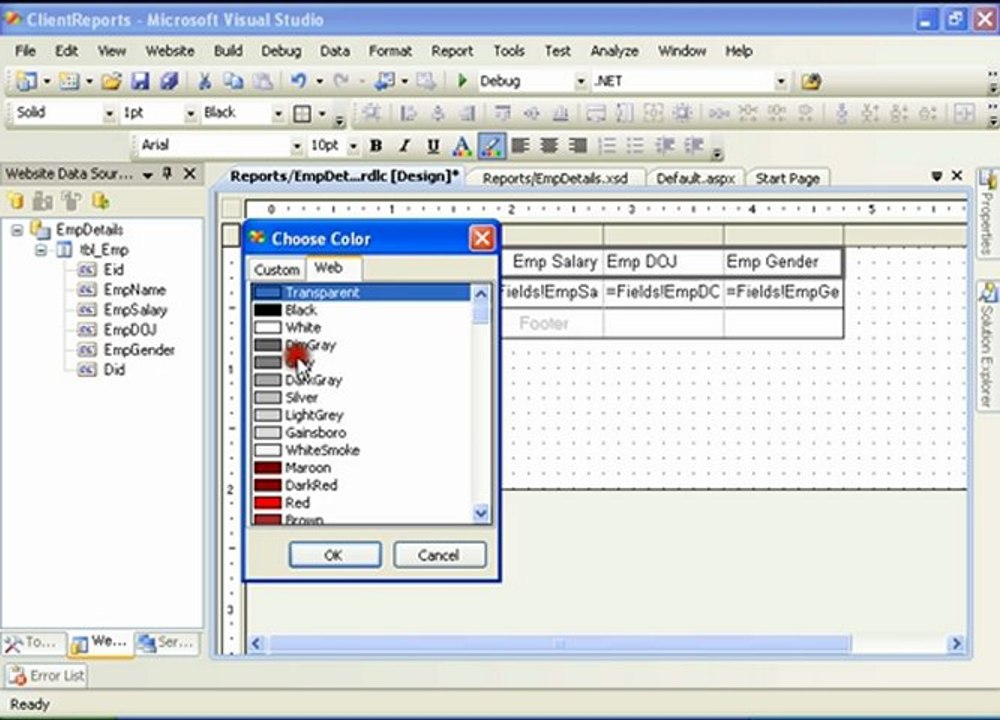The height and width of the screenshot is (720, 1000).
Task: Click the Decrease Indent icon
Action: tap(665, 146)
